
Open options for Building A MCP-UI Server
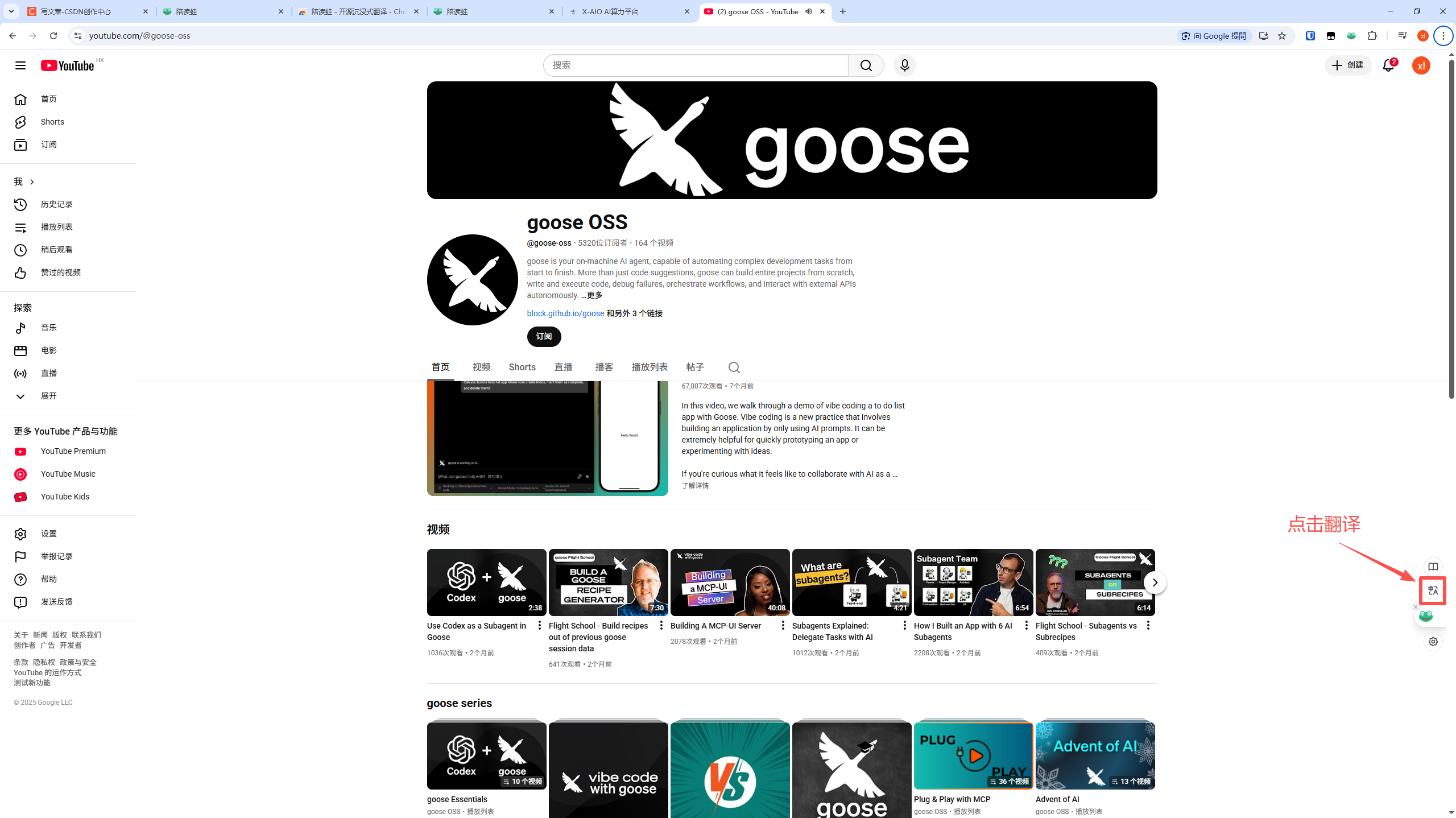click(x=783, y=626)
